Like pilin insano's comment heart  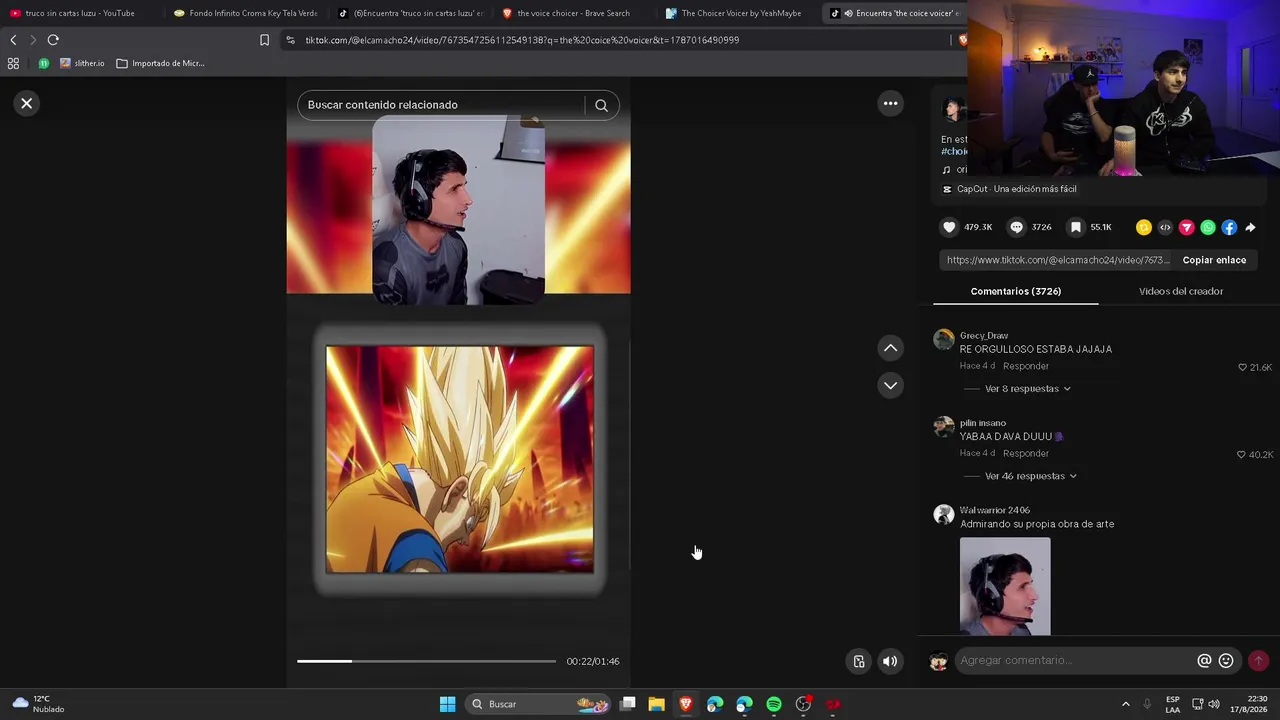pyautogui.click(x=1241, y=454)
